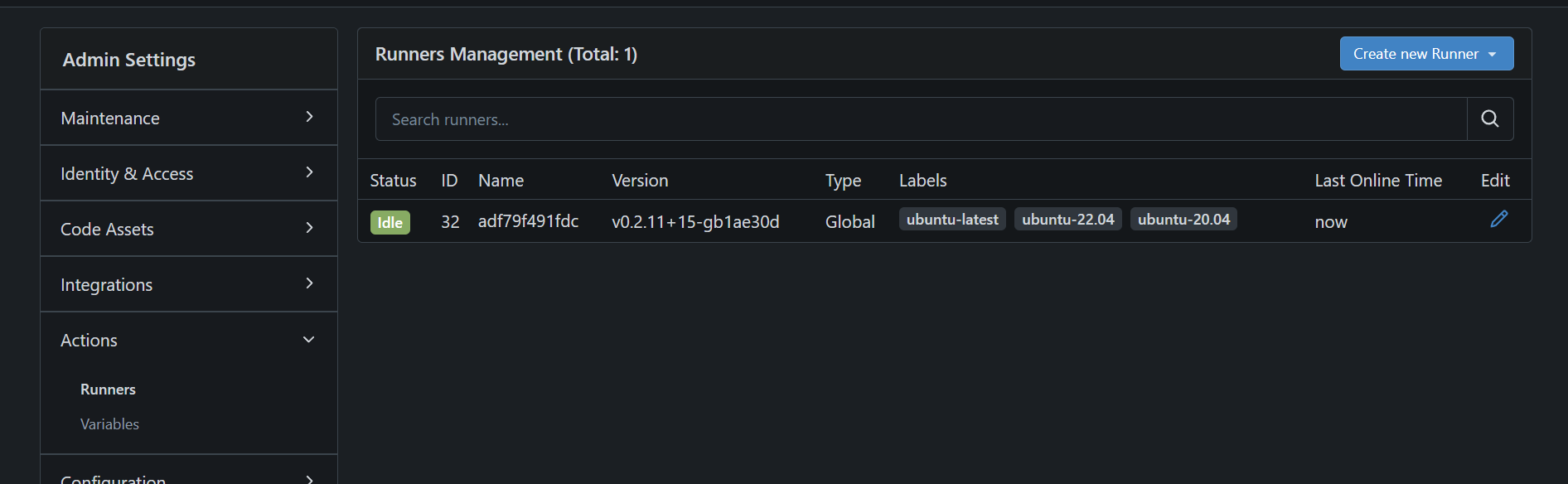The image size is (1568, 484).
Task: Click the ubuntu-latest label
Action: point(952,220)
